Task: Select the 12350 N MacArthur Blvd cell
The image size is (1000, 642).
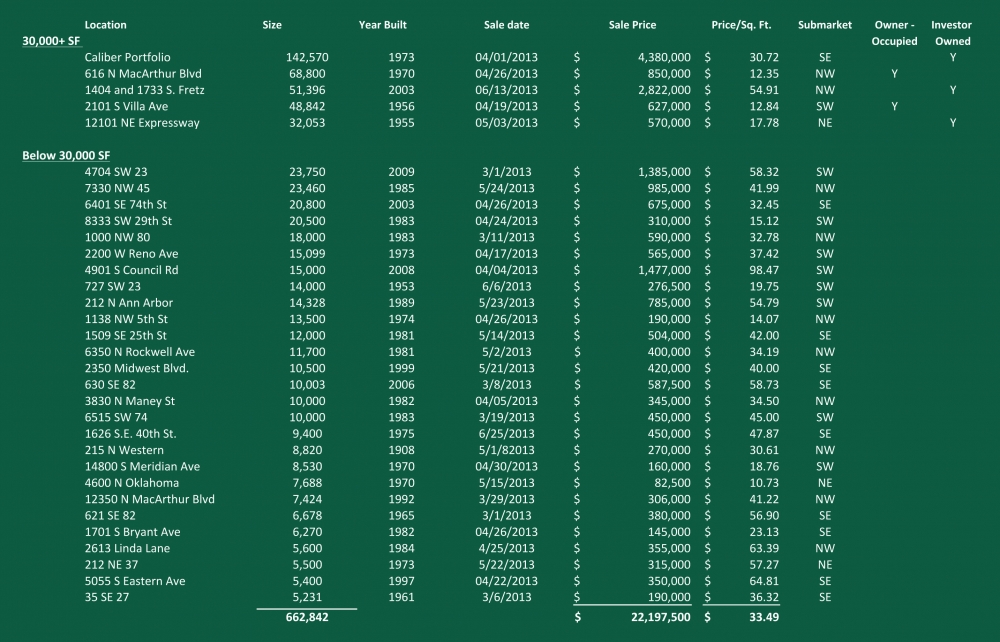Action: pyautogui.click(x=149, y=499)
